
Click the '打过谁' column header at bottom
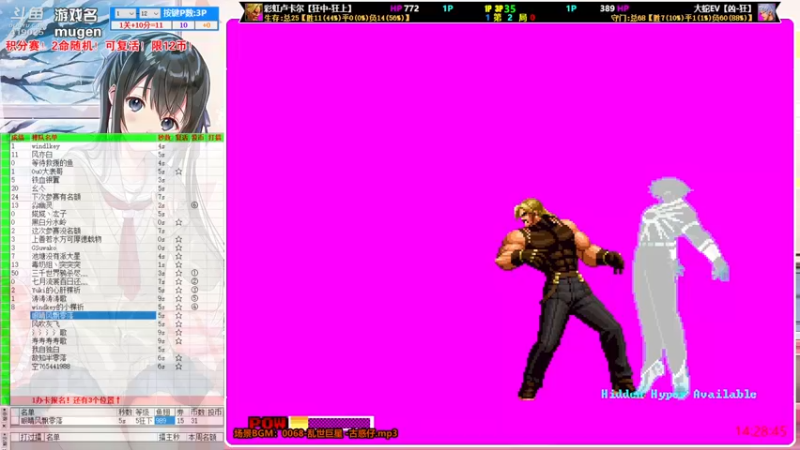[x=31, y=437]
